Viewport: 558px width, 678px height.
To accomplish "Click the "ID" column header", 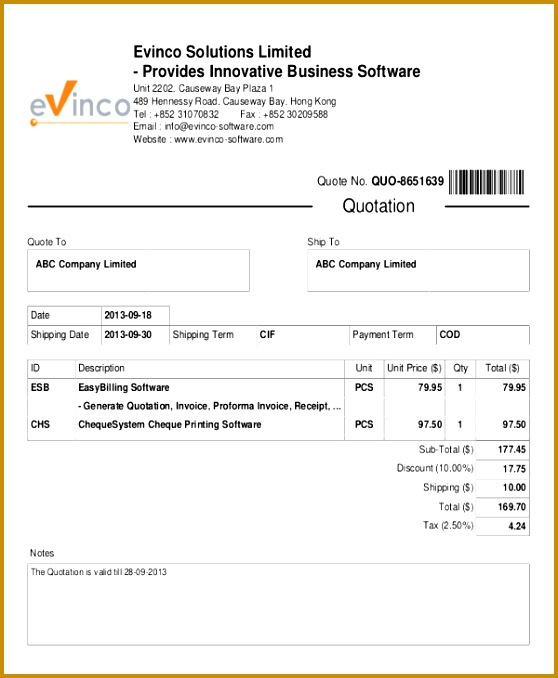I will coord(35,368).
